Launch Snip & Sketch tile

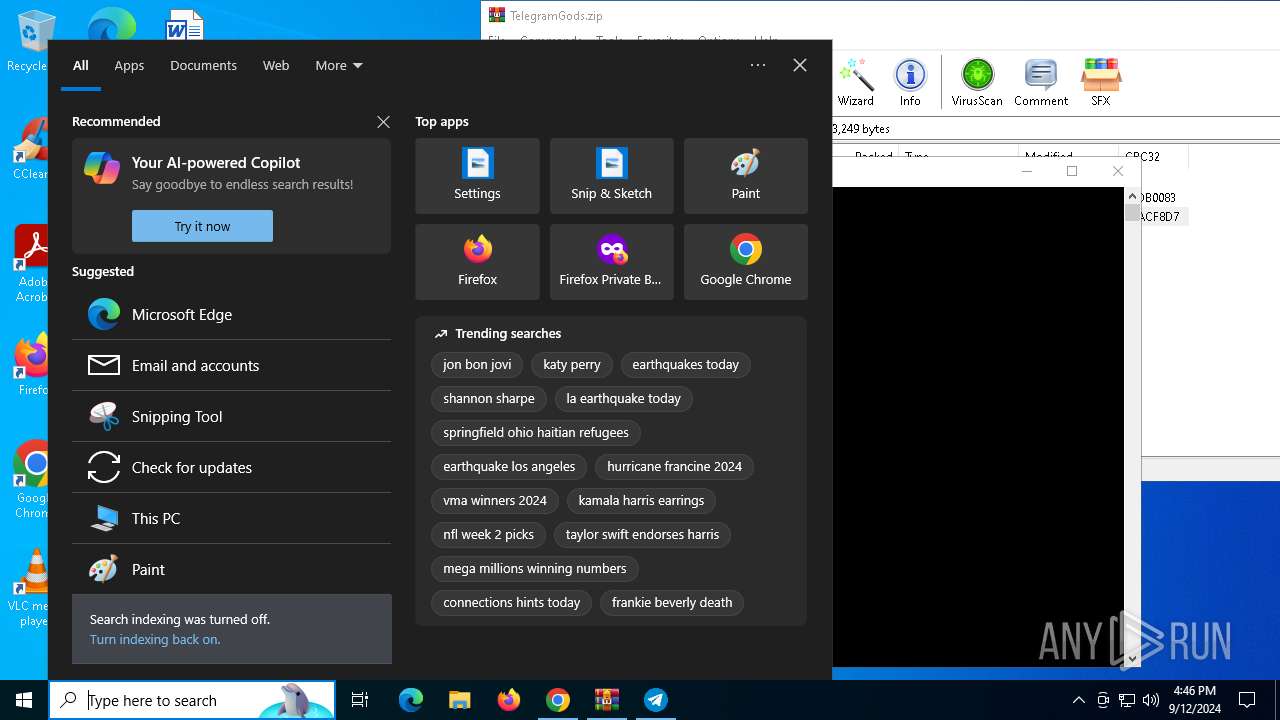click(x=611, y=176)
